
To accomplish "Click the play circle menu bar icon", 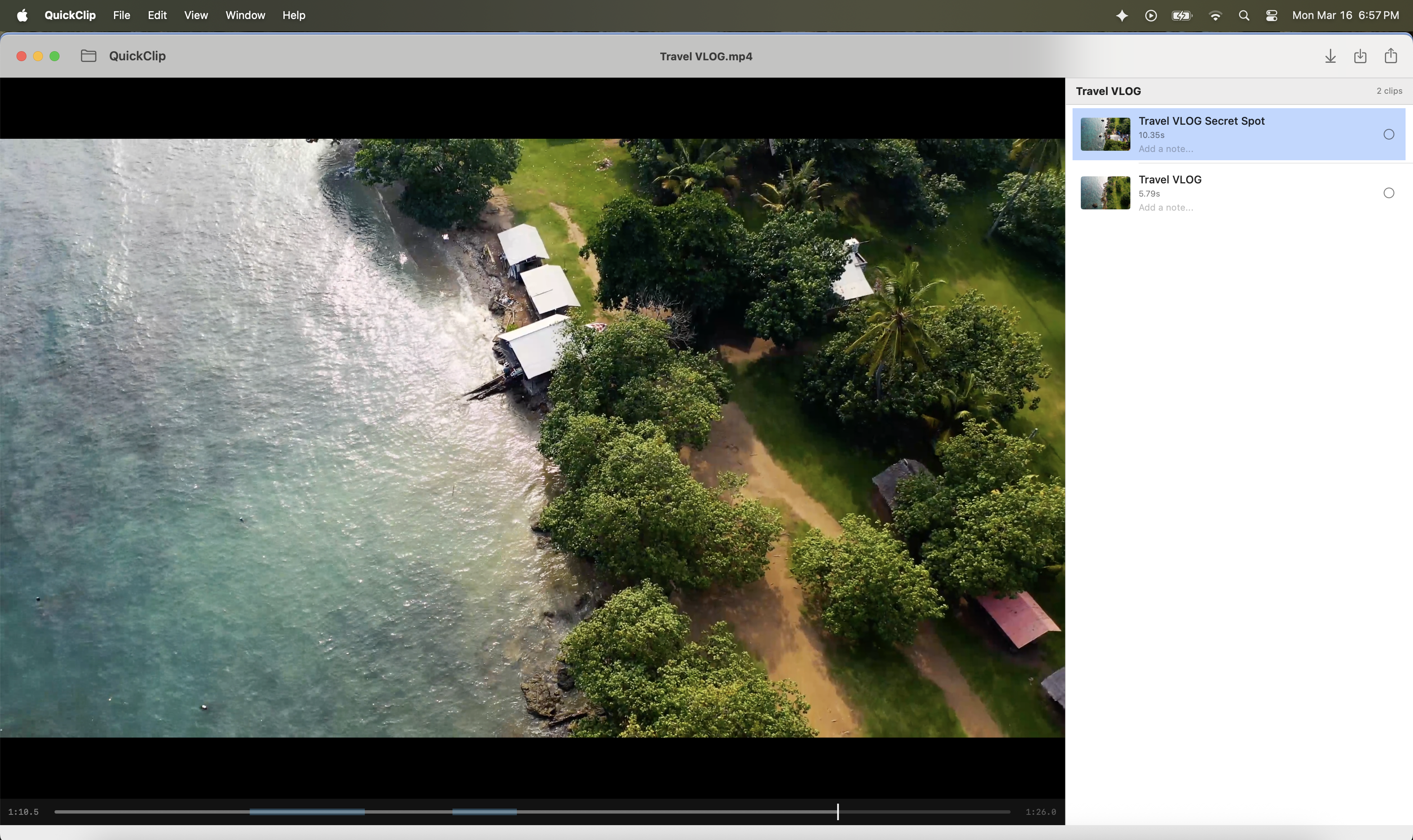I will [1151, 15].
